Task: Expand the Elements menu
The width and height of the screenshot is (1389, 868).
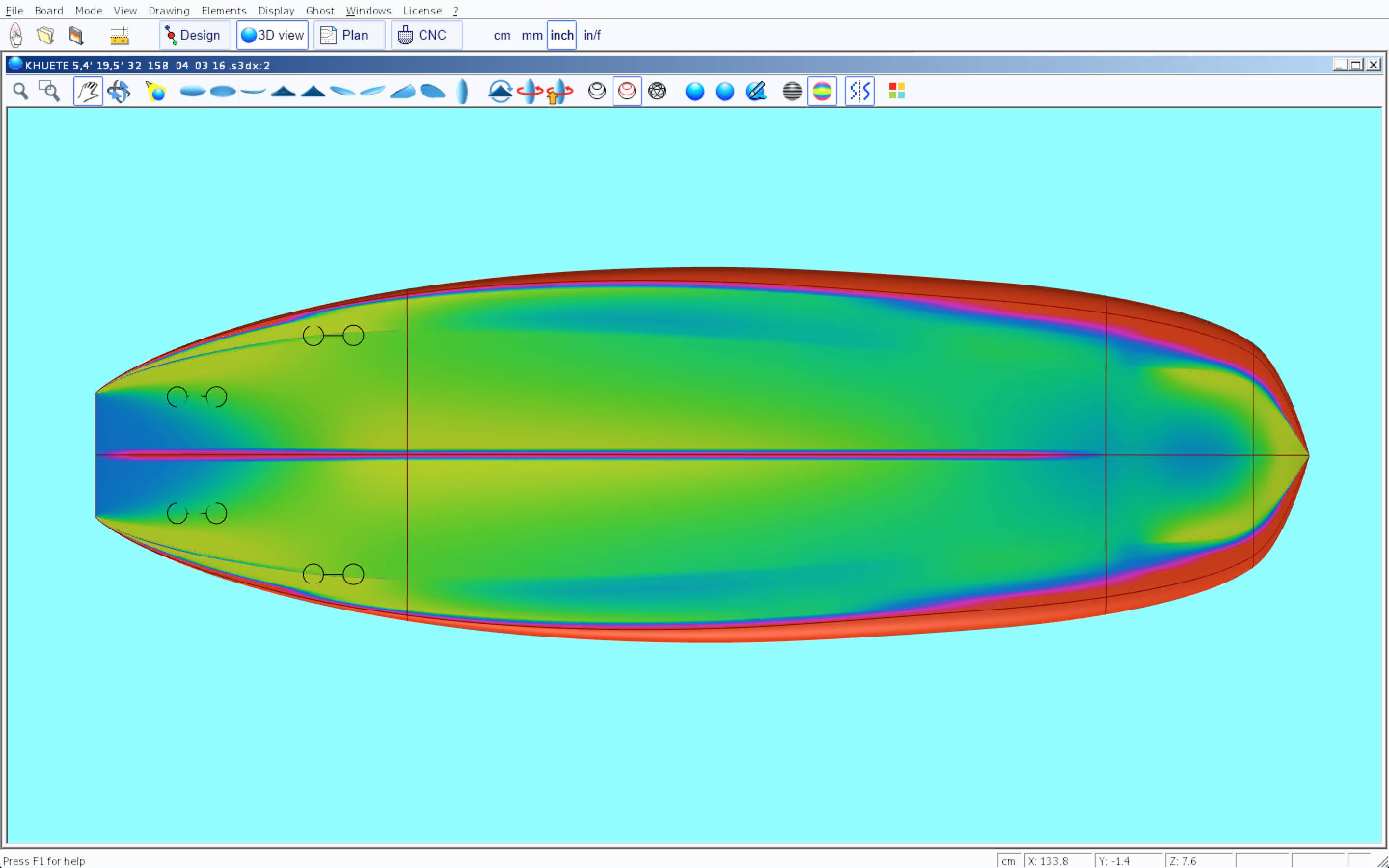Action: 223,10
